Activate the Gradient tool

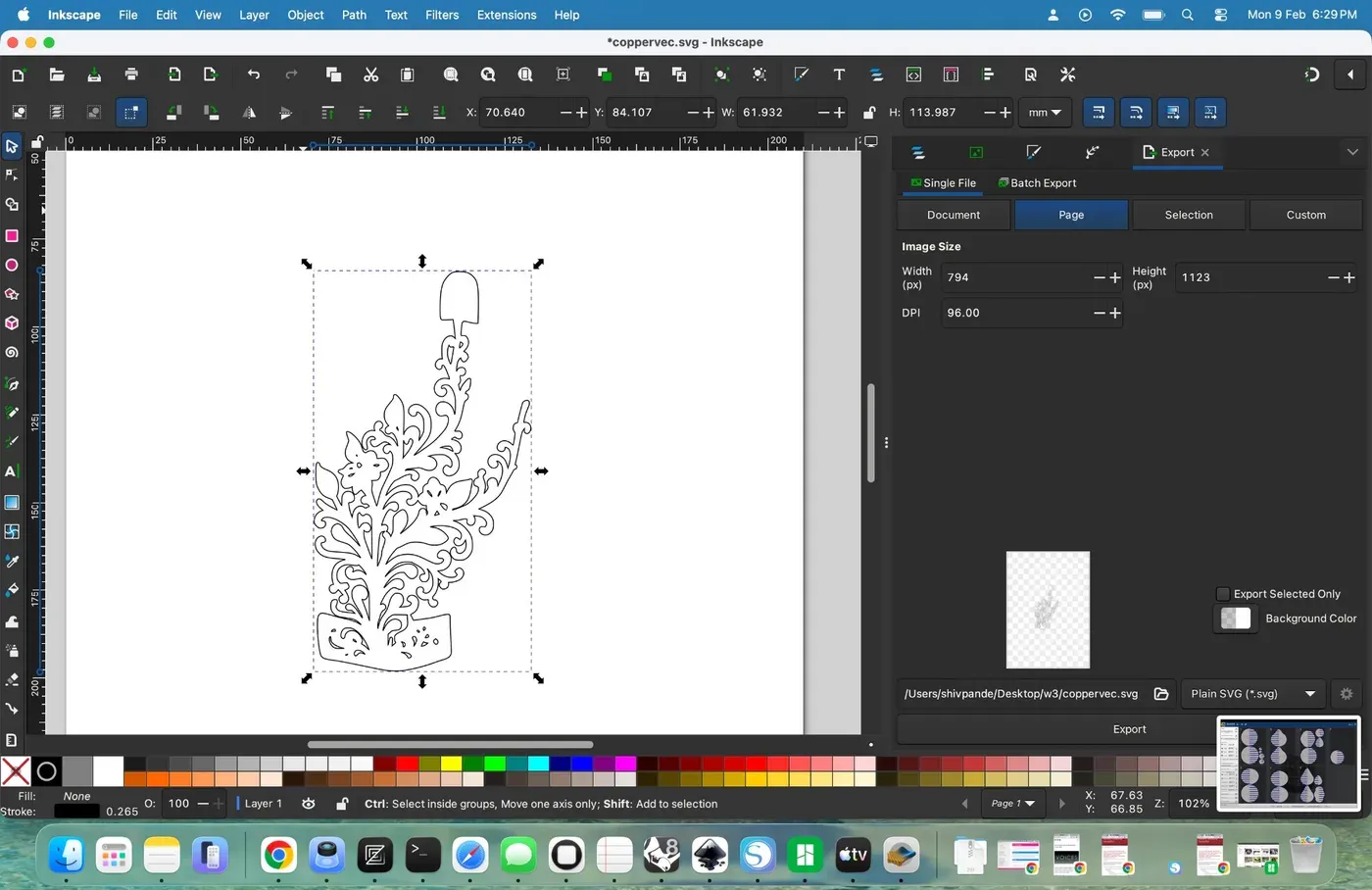(x=12, y=503)
